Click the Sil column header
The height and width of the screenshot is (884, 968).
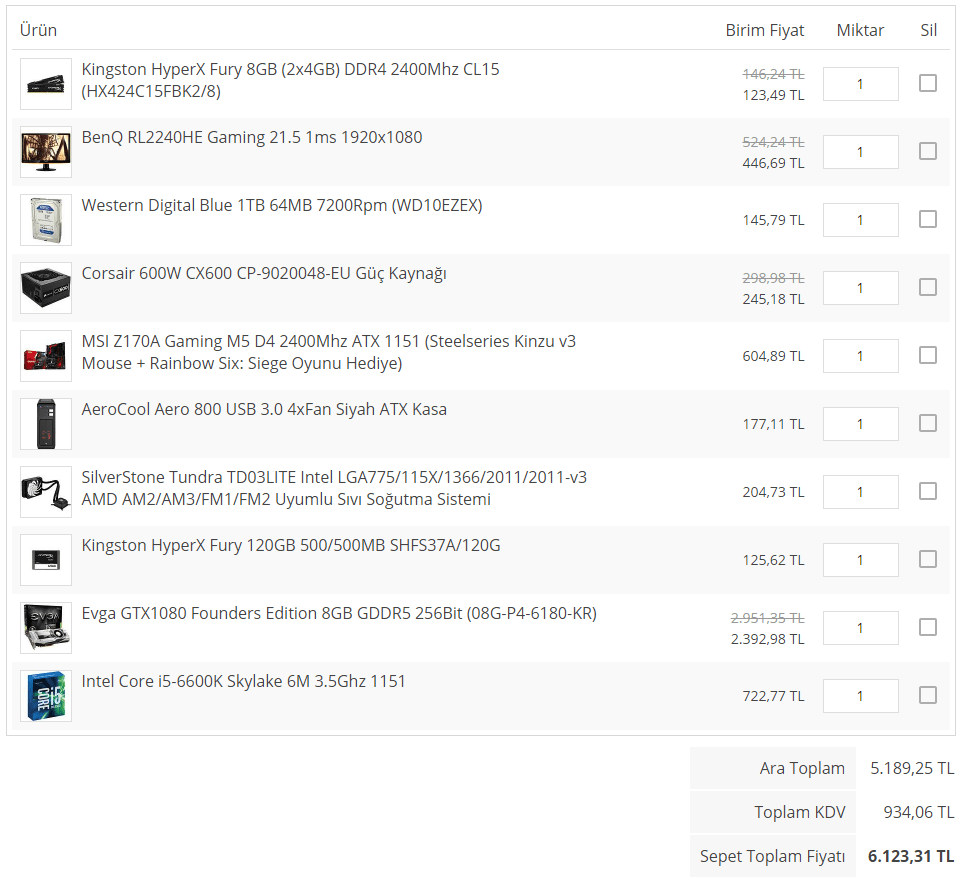pos(928,30)
